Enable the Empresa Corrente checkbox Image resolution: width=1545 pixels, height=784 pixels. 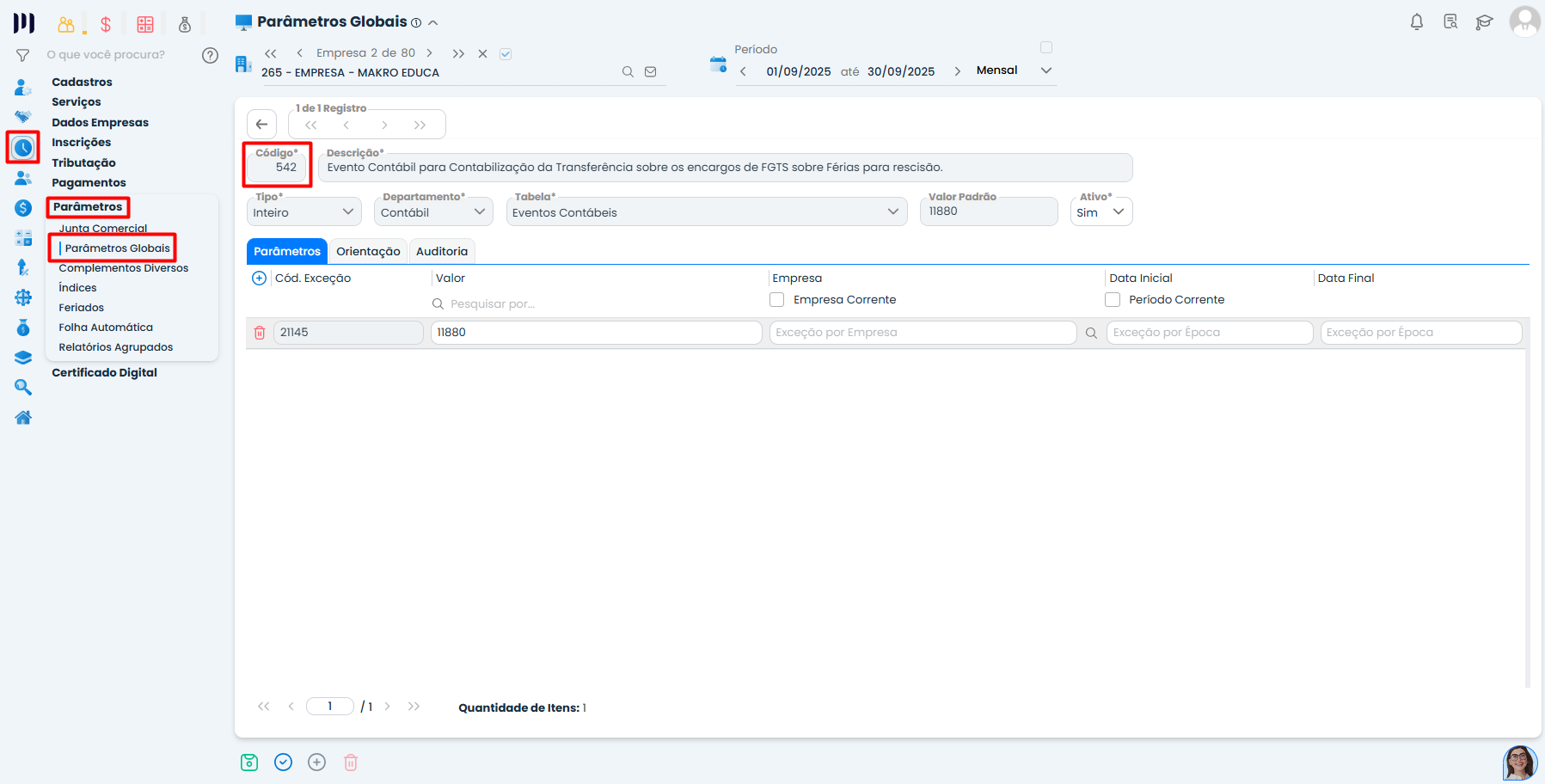pyautogui.click(x=777, y=300)
